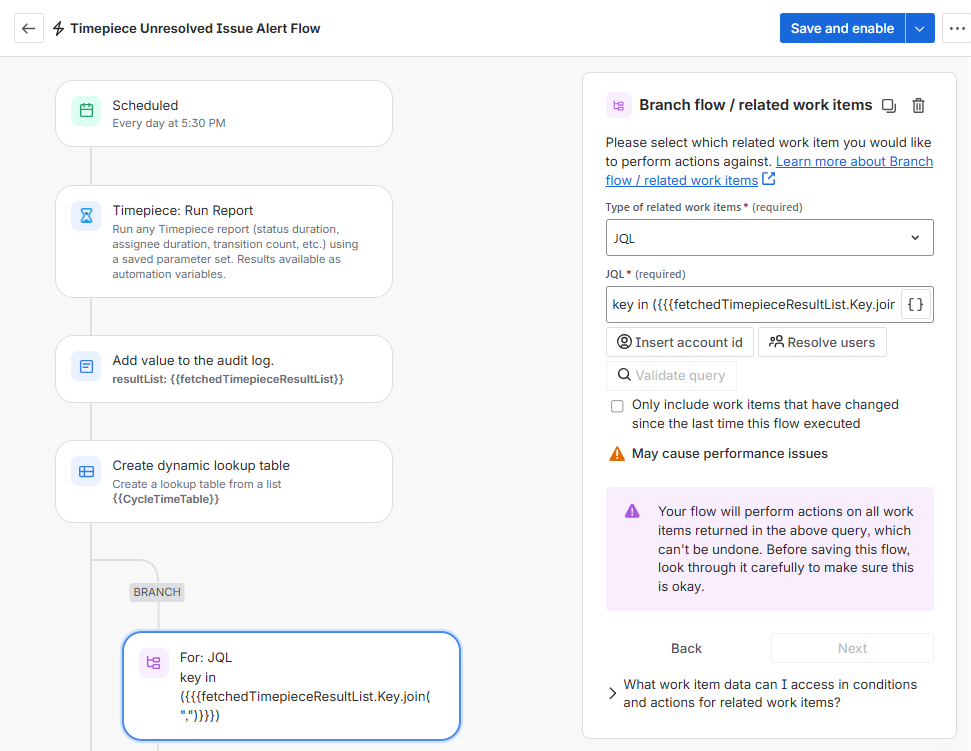Select the For: JQL branch card
Screen dimensions: 971x751
[x=292, y=686]
